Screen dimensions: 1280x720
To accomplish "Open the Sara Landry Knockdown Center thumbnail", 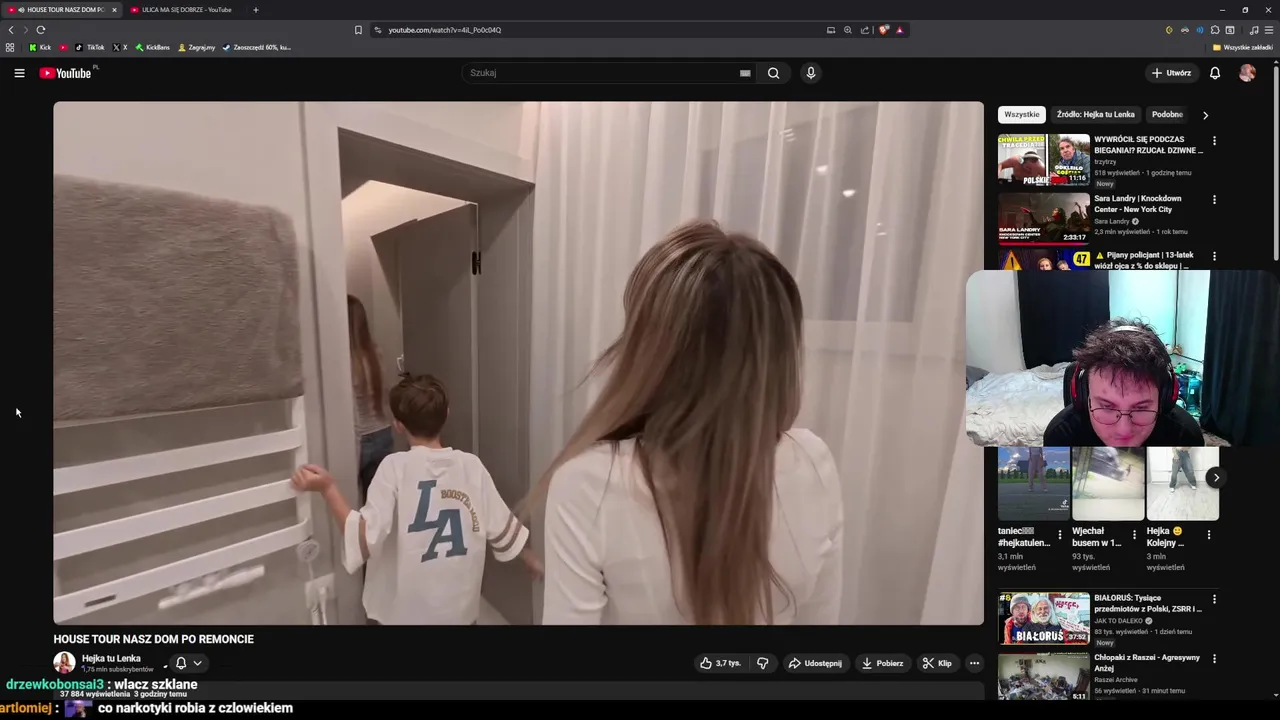I will [x=1044, y=219].
